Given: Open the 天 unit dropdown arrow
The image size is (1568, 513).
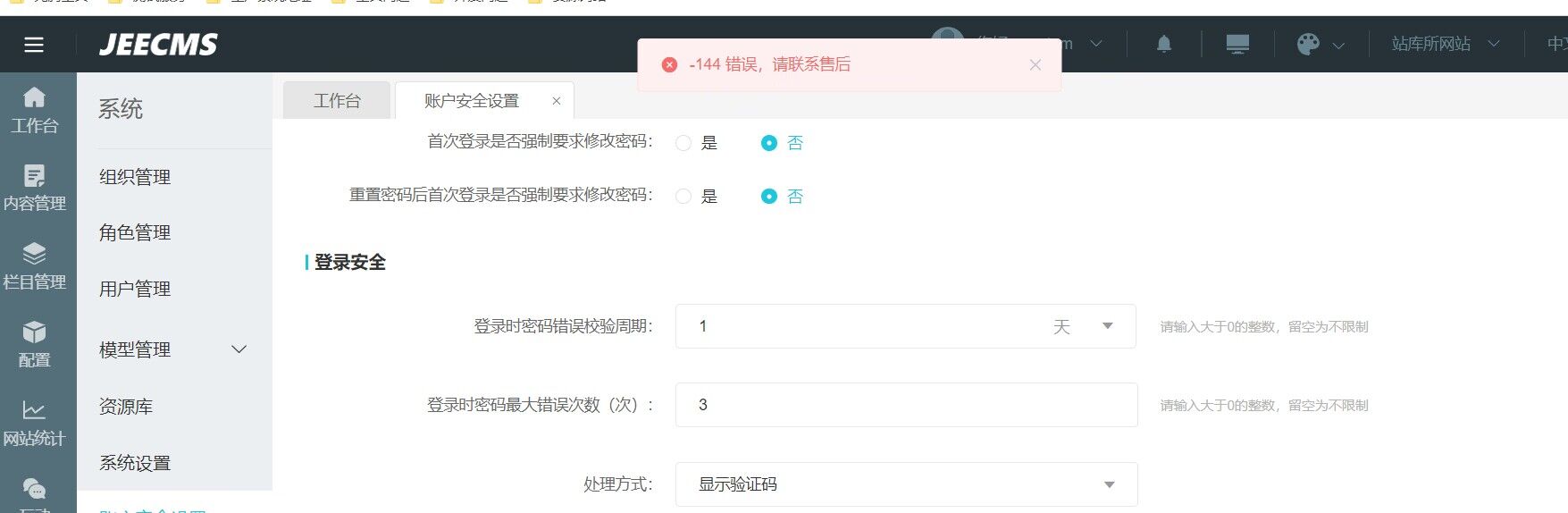Looking at the screenshot, I should click(1108, 326).
